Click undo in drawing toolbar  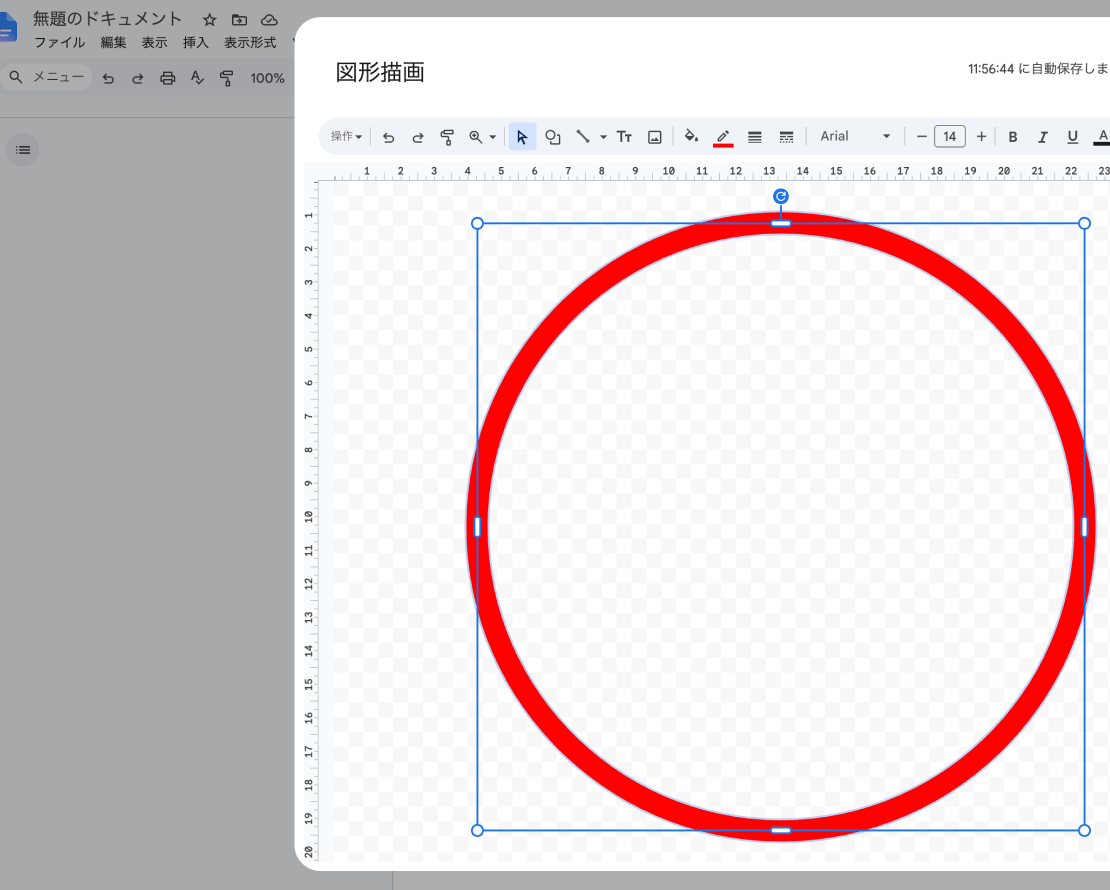(388, 137)
